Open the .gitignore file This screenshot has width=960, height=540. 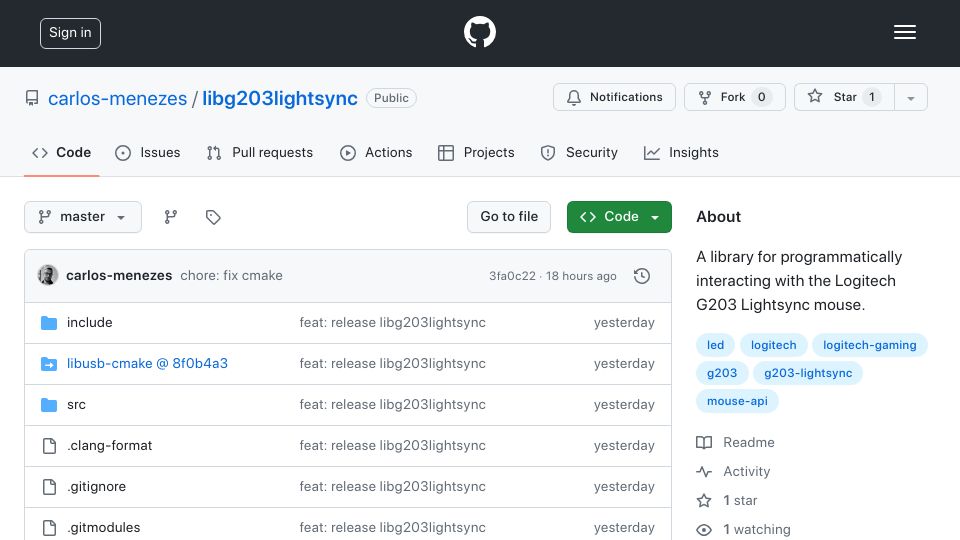[97, 487]
